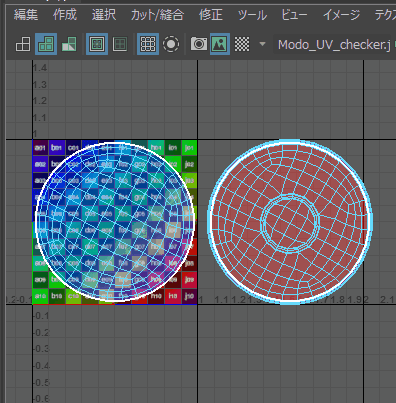This screenshot has width=396, height=403.
Task: Click the UV snapshot camera icon
Action: point(199,44)
